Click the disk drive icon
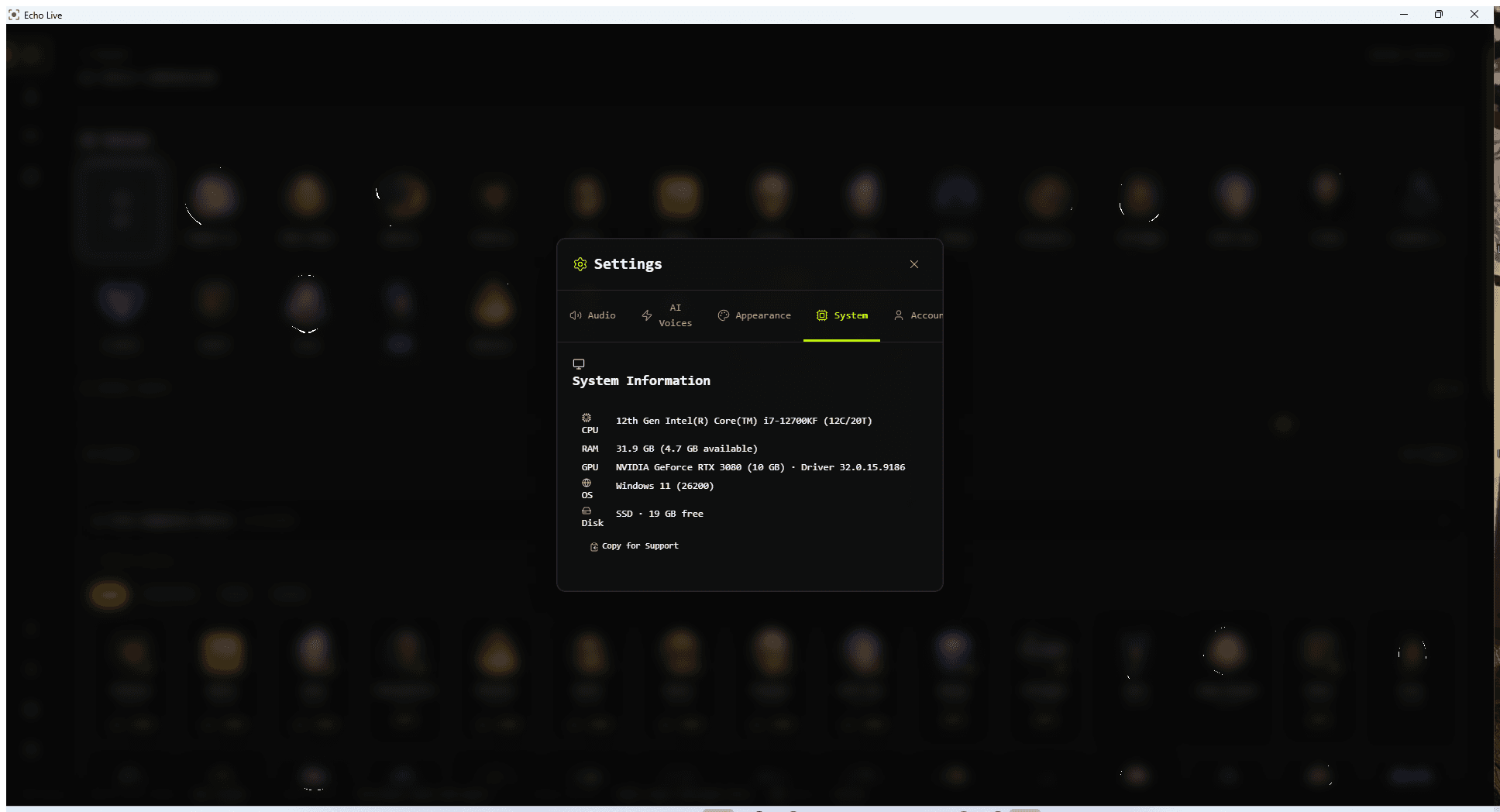The image size is (1500, 812). tap(587, 511)
